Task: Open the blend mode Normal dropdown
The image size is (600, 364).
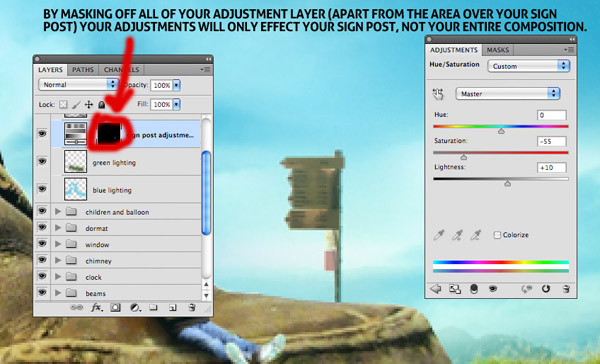Action: tap(78, 85)
